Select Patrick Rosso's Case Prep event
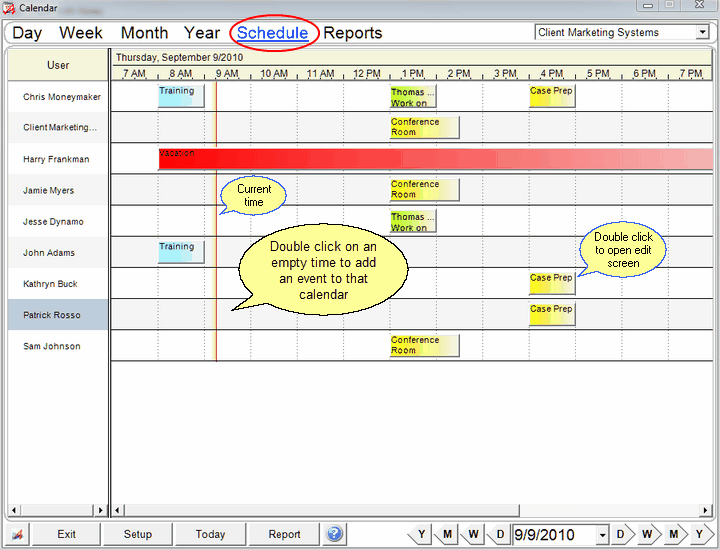Image resolution: width=720 pixels, height=550 pixels. click(x=552, y=314)
